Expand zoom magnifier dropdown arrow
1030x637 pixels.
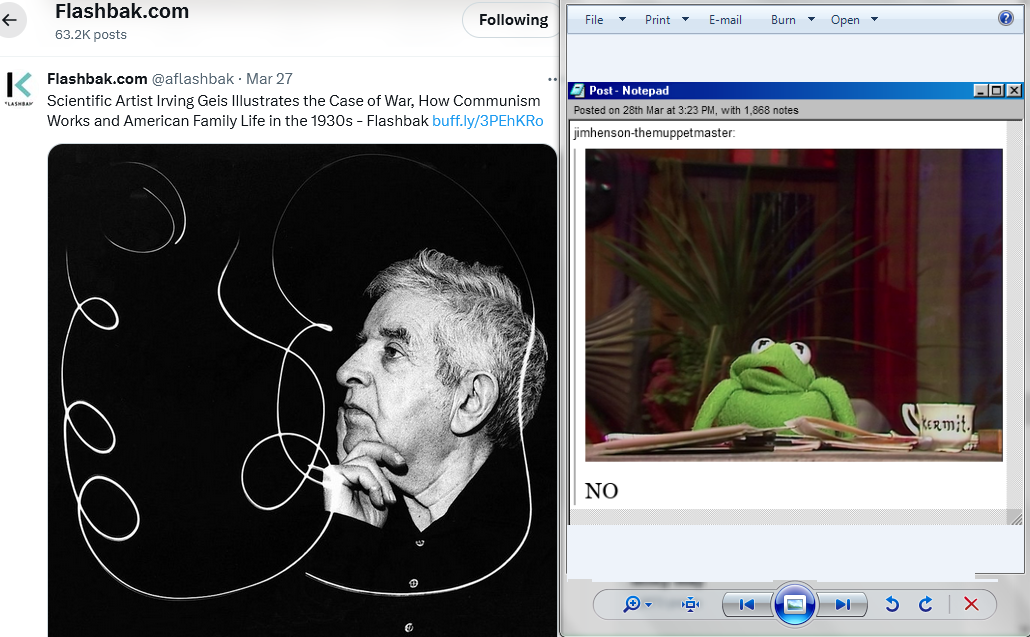(x=649, y=605)
